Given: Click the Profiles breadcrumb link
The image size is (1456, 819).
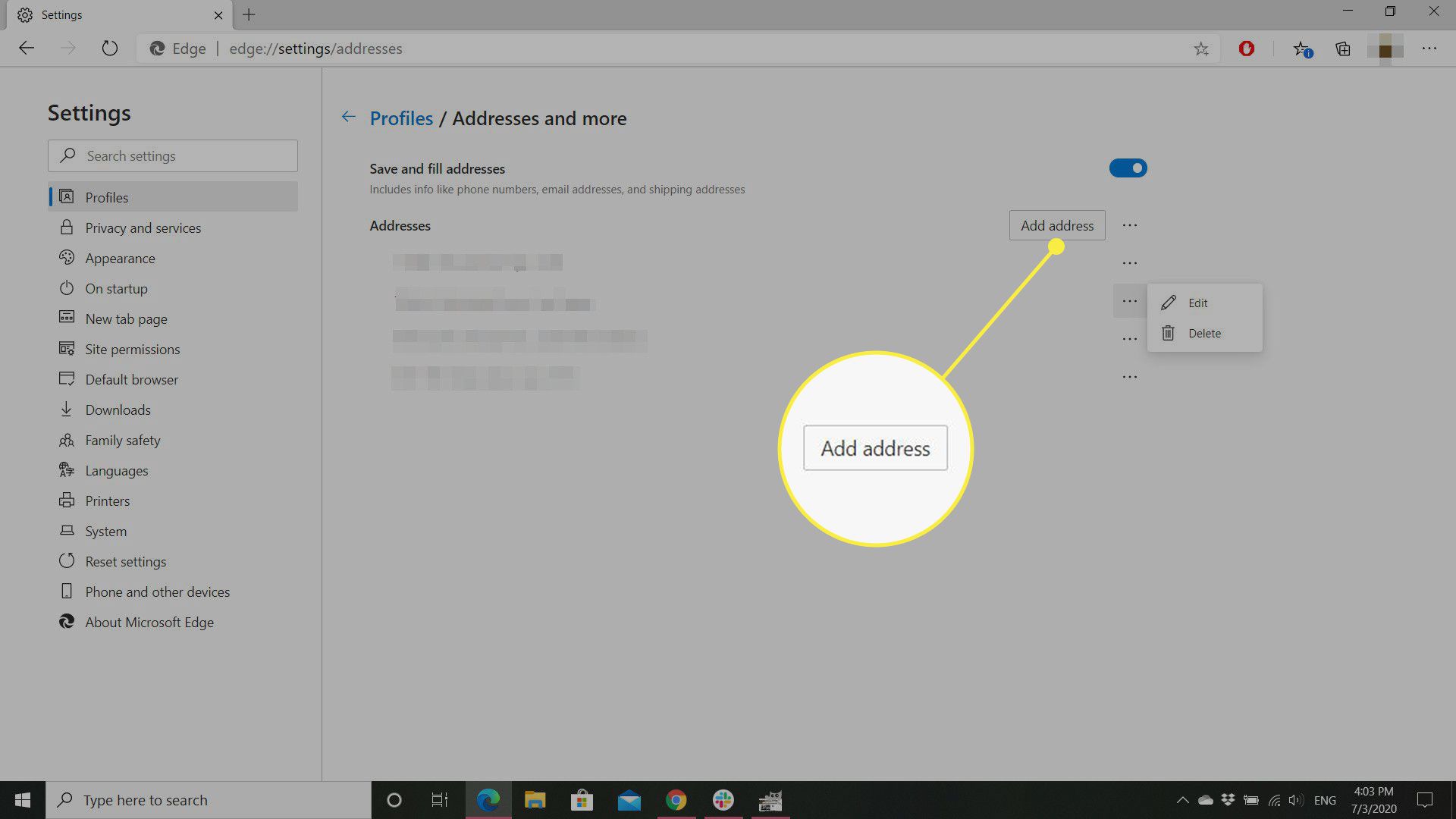Looking at the screenshot, I should 400,118.
